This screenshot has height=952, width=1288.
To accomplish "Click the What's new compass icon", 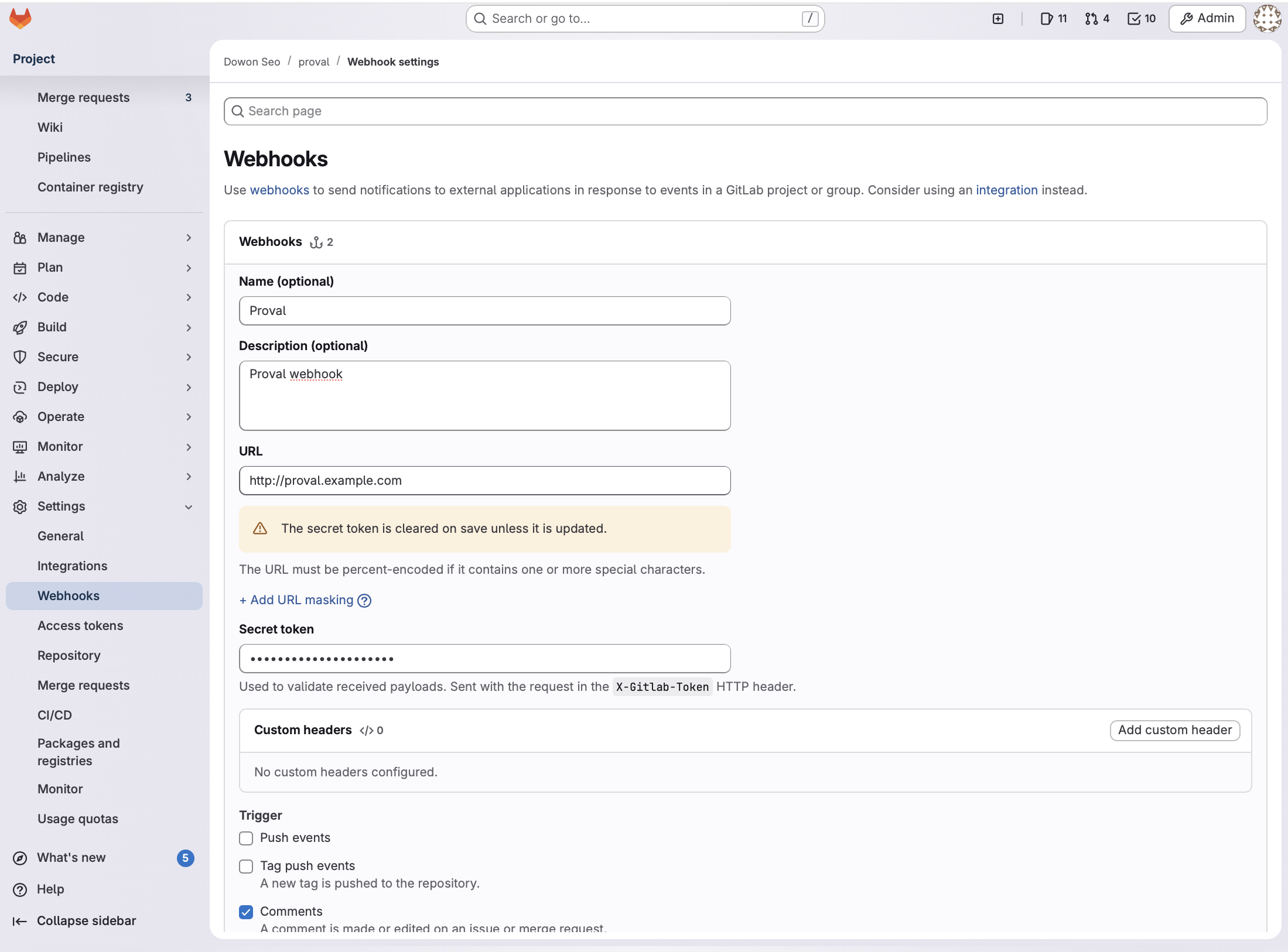I will [x=20, y=858].
